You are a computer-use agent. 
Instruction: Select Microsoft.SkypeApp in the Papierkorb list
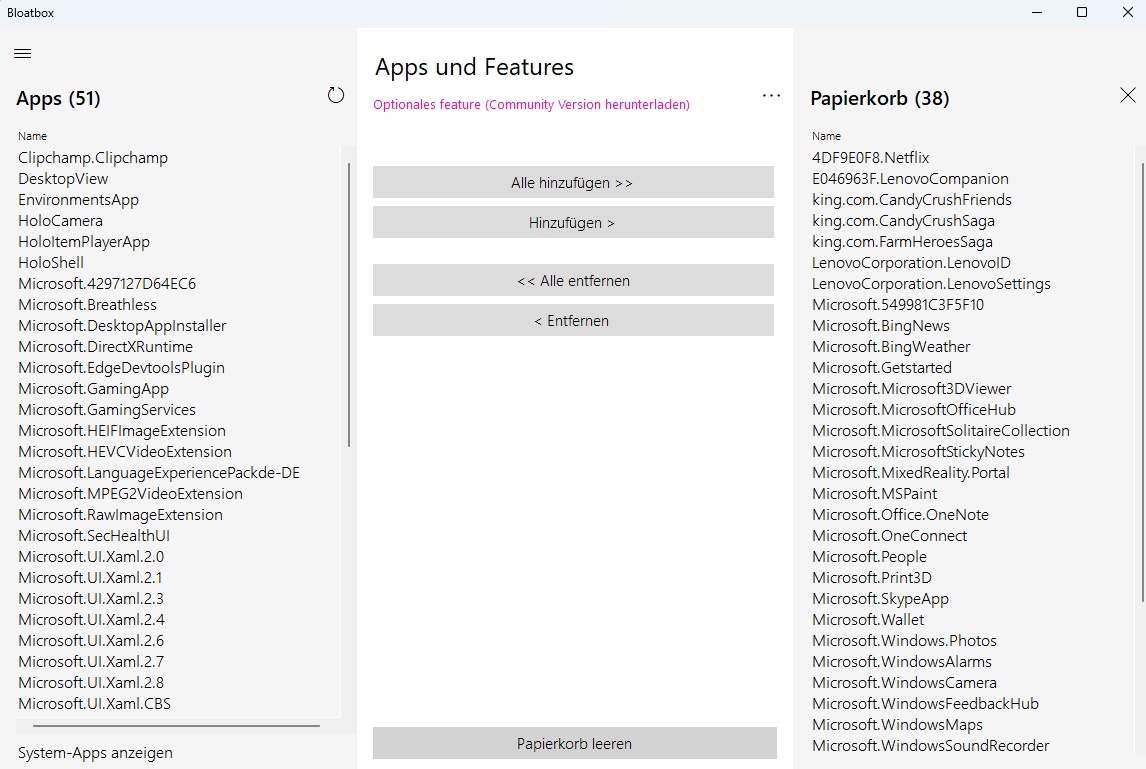tap(880, 599)
